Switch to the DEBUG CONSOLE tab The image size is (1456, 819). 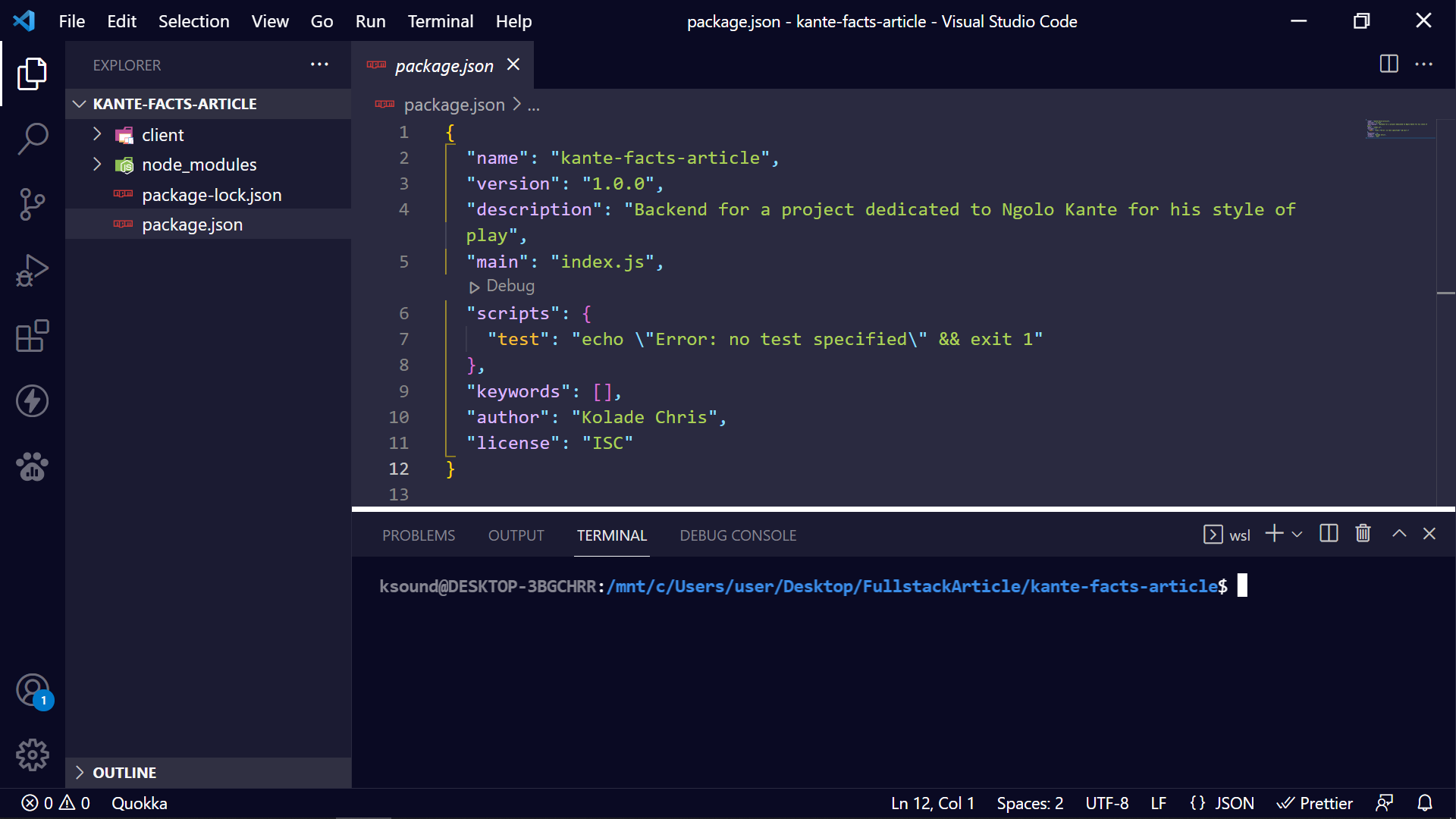(737, 535)
